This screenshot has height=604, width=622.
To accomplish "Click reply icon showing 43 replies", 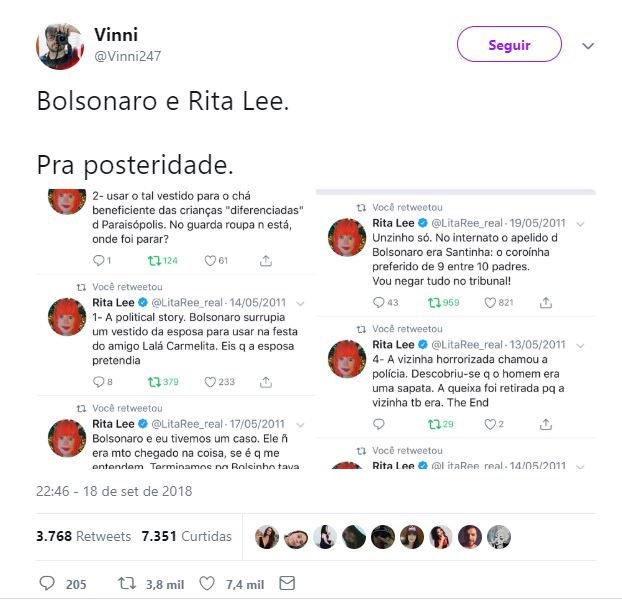I will [378, 302].
